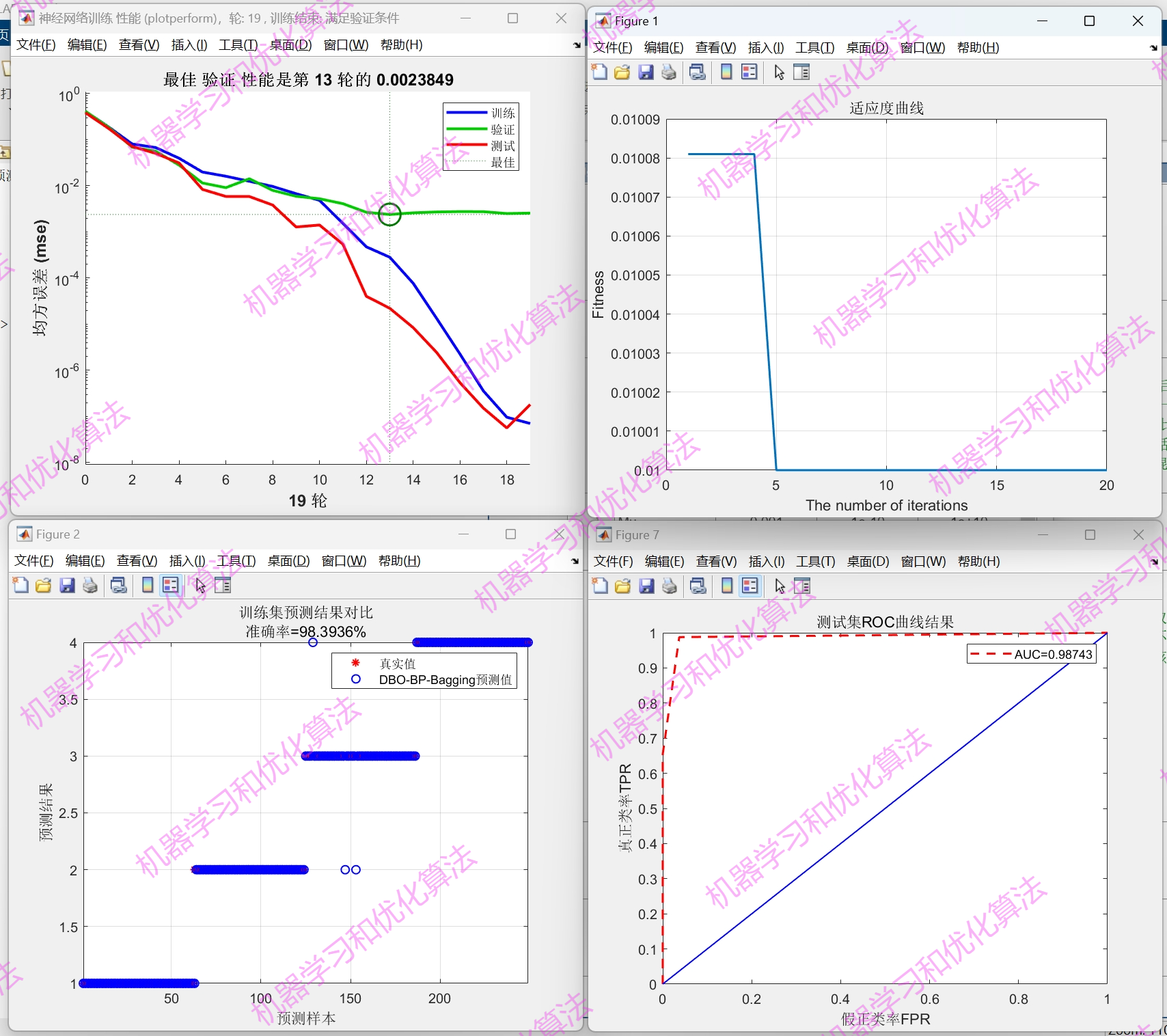Select the 帮助(H) menu in Figure 1

click(977, 48)
